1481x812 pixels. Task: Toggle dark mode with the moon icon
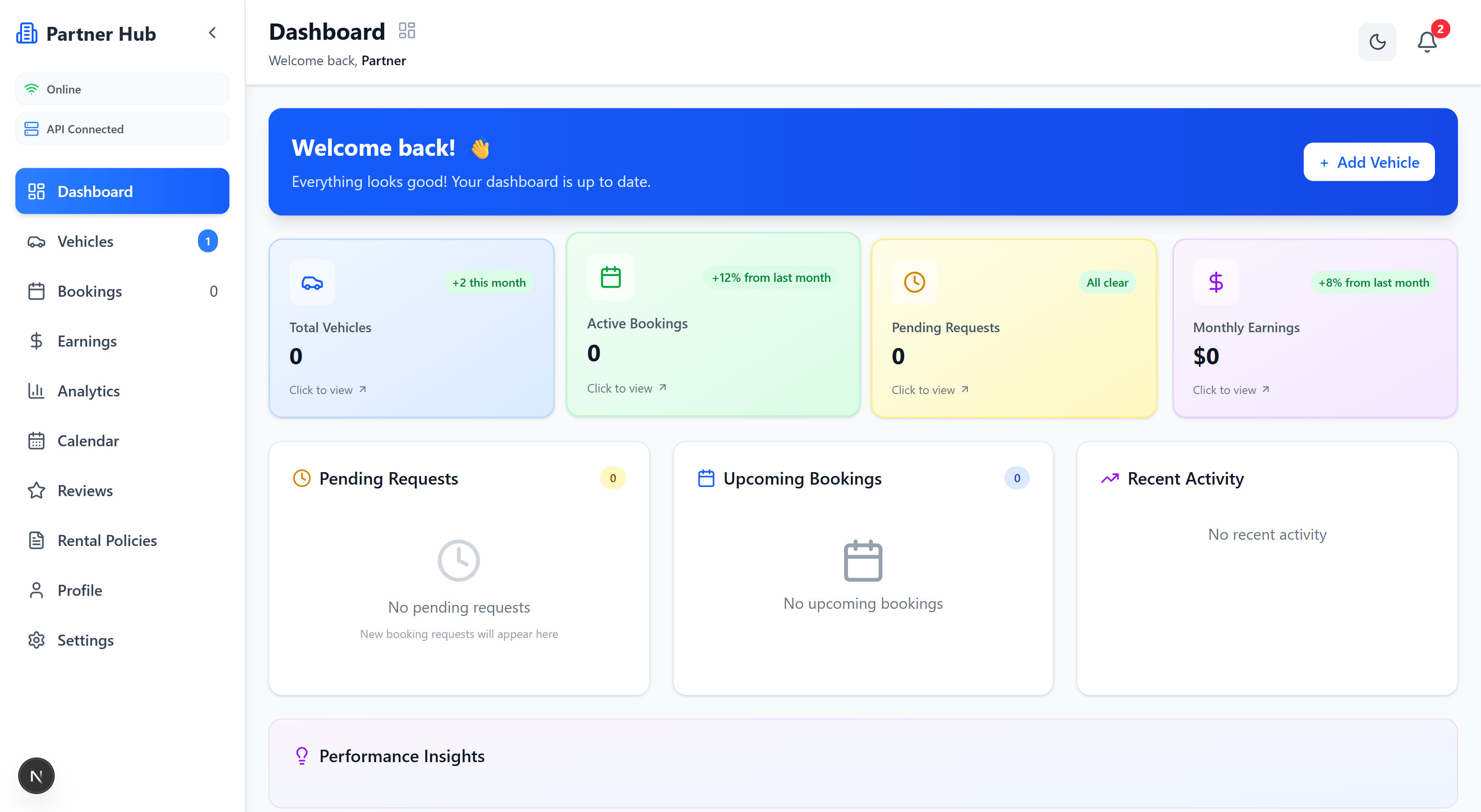click(x=1377, y=42)
